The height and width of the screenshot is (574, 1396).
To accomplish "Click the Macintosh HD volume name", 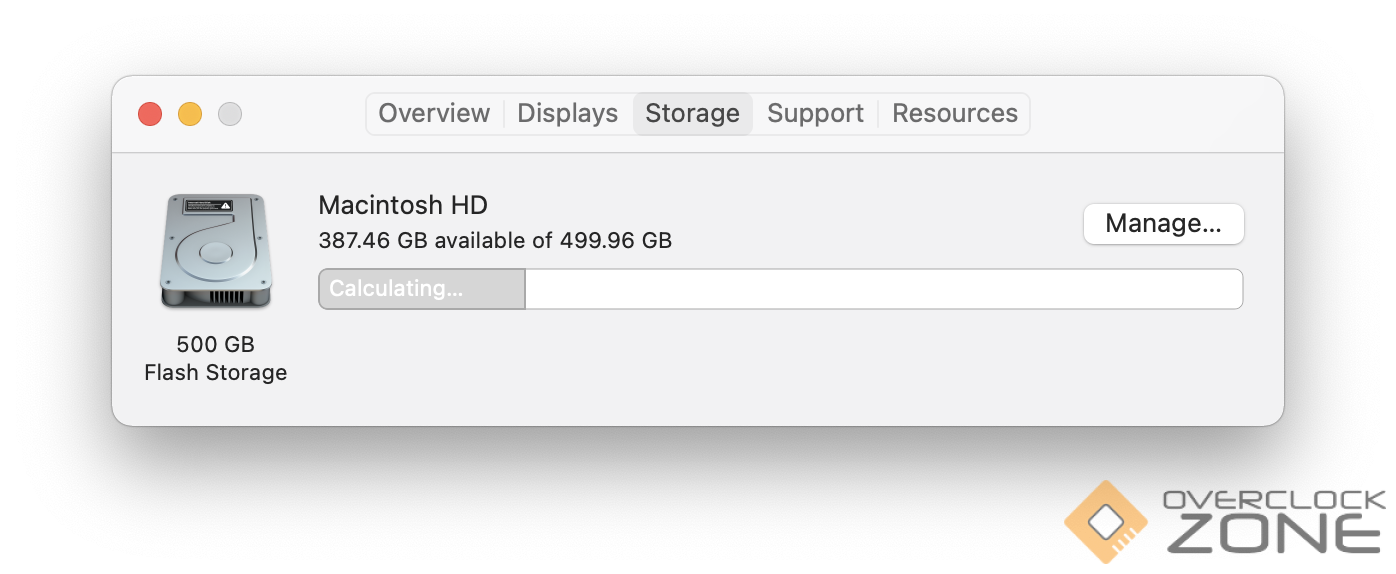I will 403,206.
